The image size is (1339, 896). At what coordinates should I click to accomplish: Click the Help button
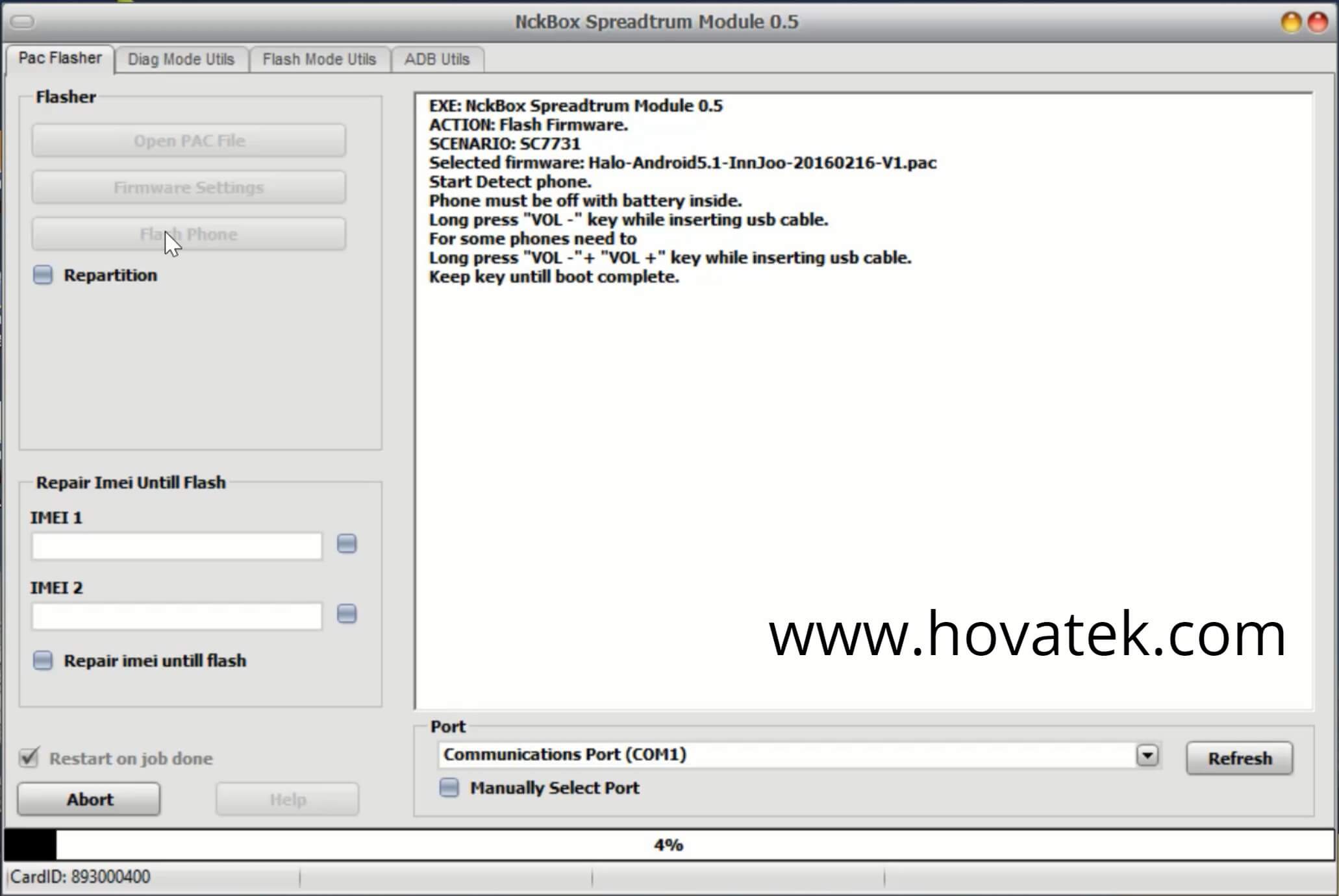pos(288,799)
